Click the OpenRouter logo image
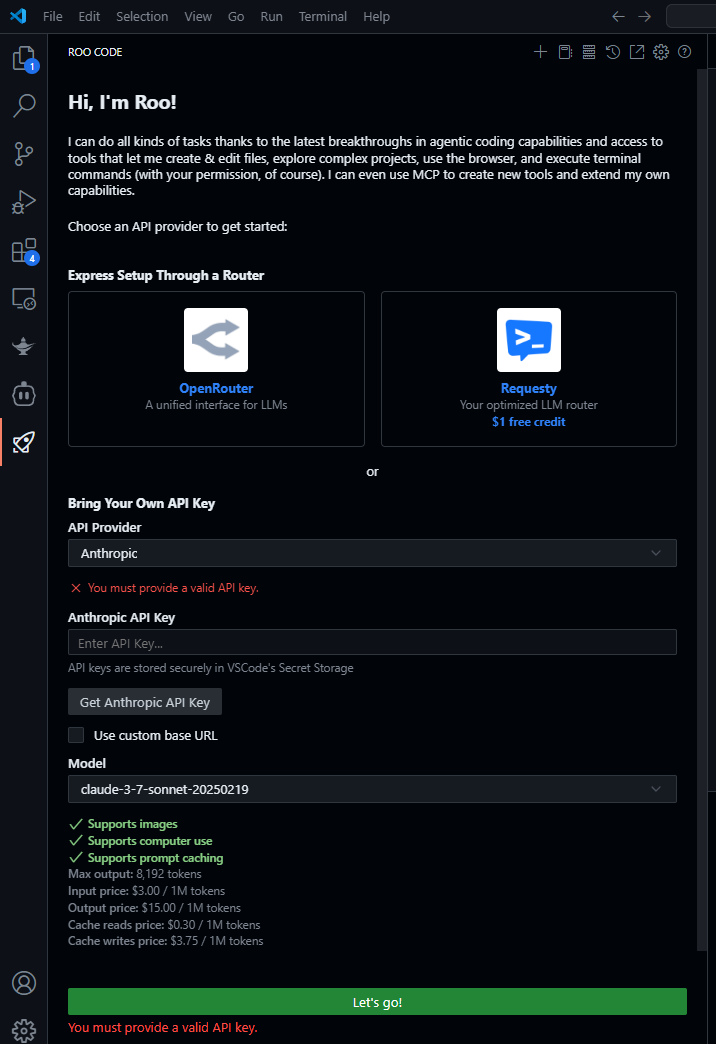This screenshot has width=716, height=1044. [x=216, y=340]
